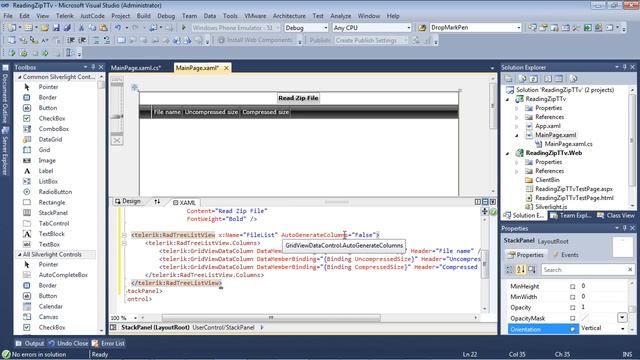Viewport: 640px width, 360px height.
Task: Toggle vertical split view in the designer
Action: click(478, 202)
